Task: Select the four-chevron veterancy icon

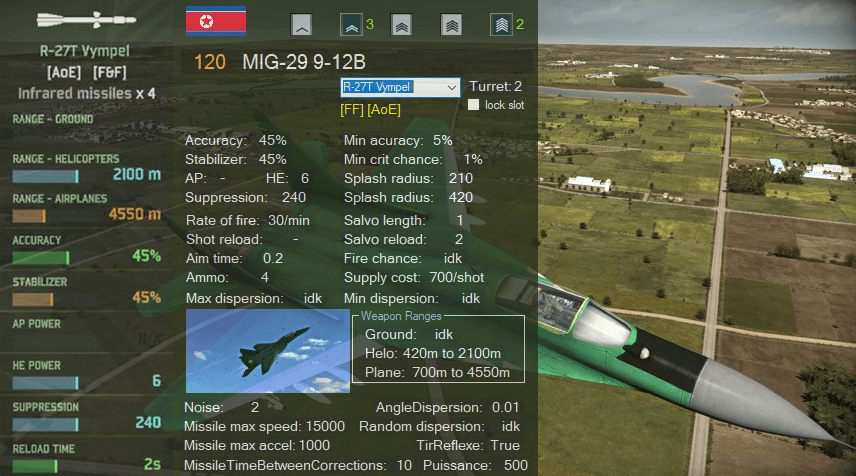Action: click(451, 25)
